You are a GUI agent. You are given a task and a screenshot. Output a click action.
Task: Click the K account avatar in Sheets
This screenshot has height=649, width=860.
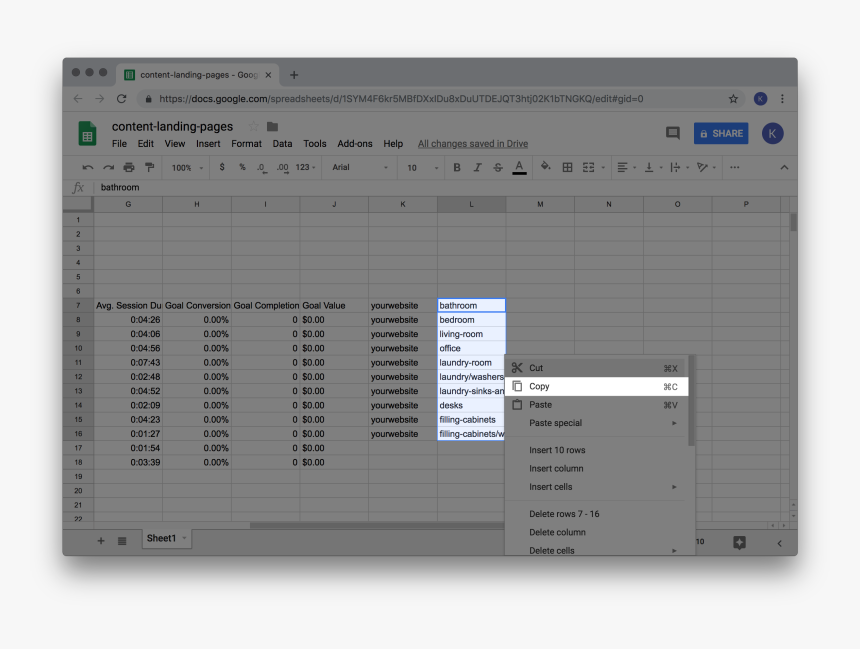(x=772, y=133)
